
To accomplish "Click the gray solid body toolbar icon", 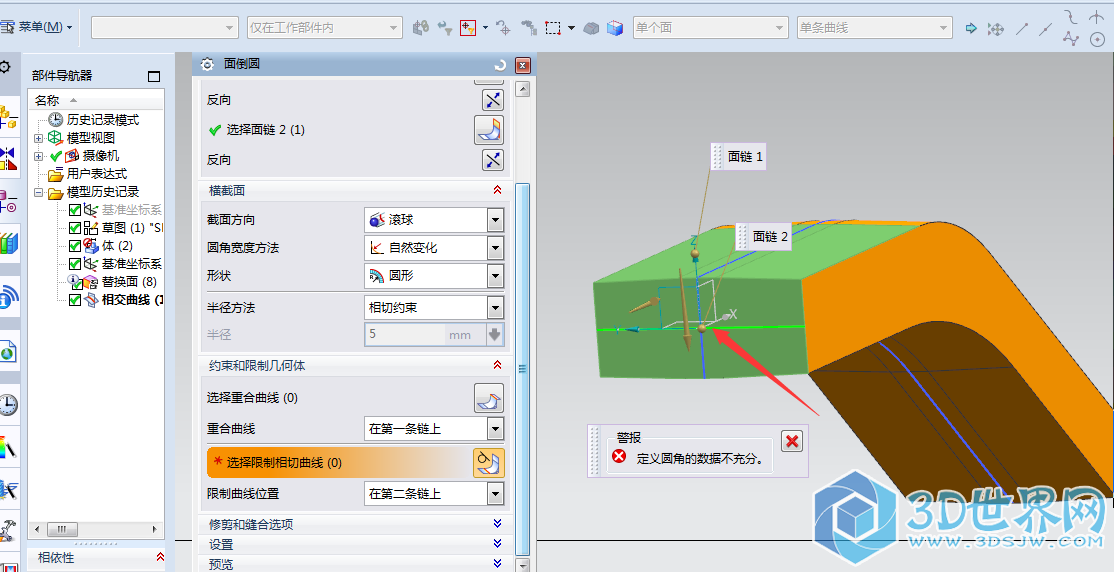I will point(592,28).
